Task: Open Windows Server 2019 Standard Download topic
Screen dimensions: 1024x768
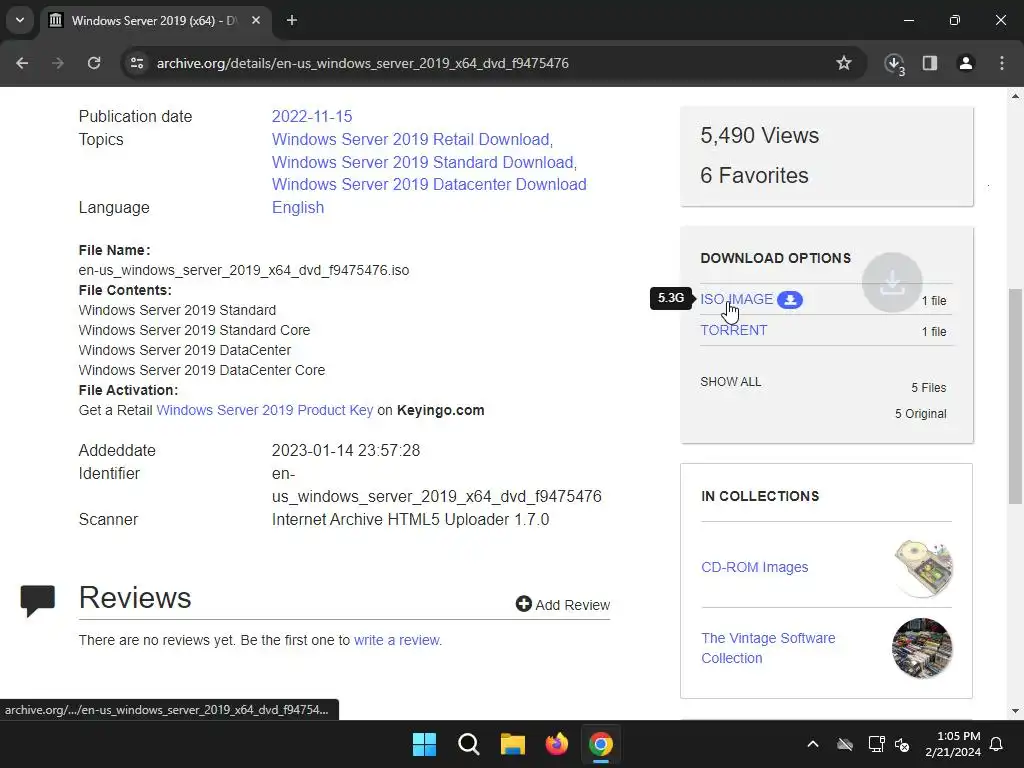Action: [x=423, y=162]
